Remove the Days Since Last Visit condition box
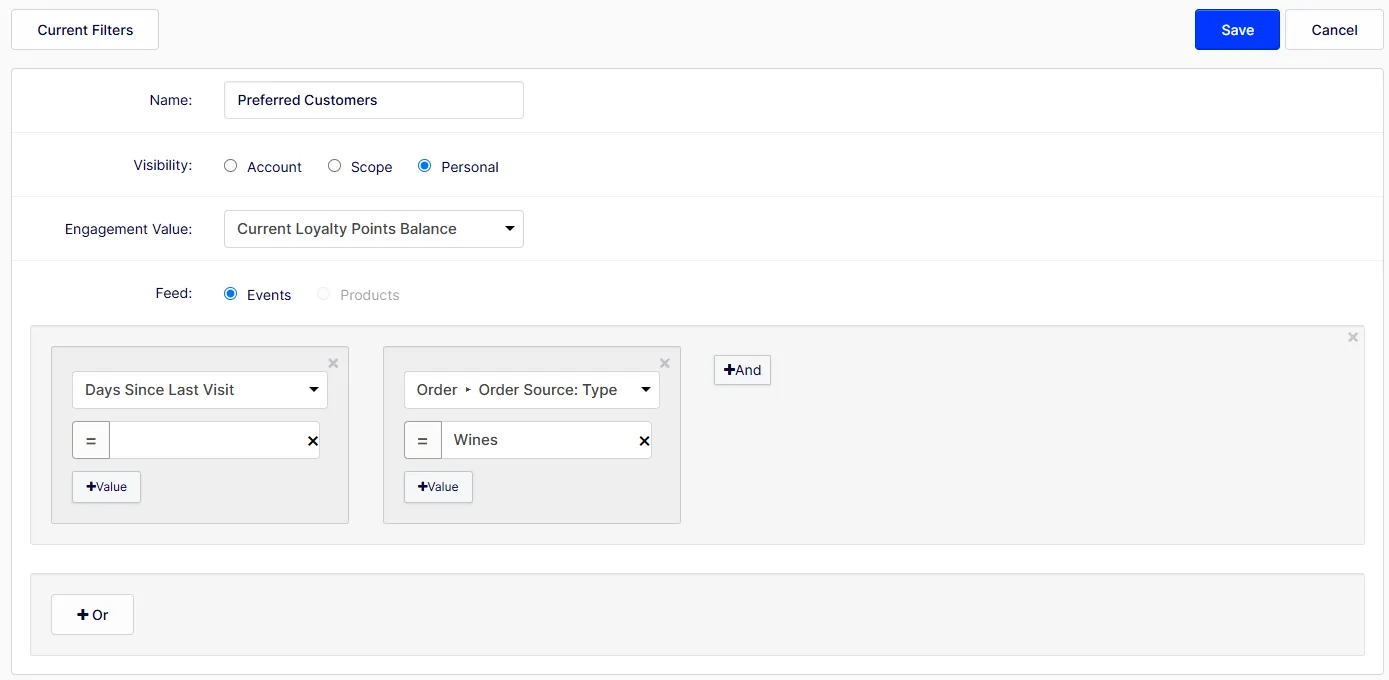1389x680 pixels. [x=333, y=364]
